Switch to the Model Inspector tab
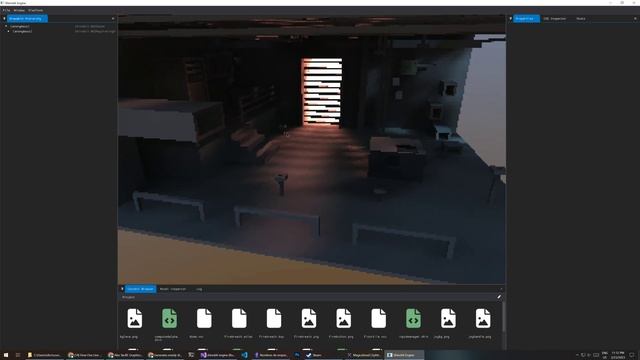This screenshot has height=360, width=640. 173,289
